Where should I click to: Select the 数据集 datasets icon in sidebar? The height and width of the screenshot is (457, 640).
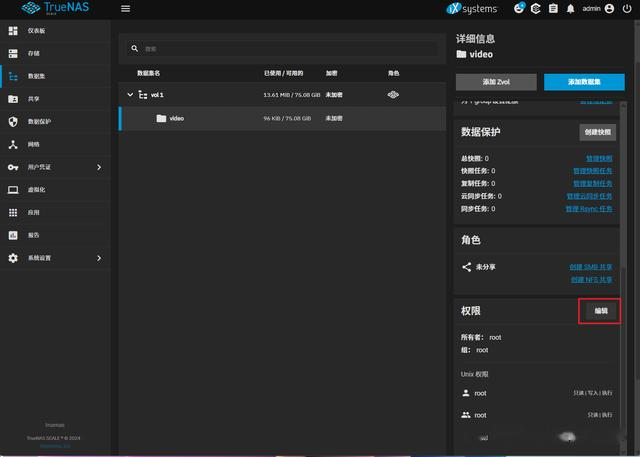click(x=13, y=76)
